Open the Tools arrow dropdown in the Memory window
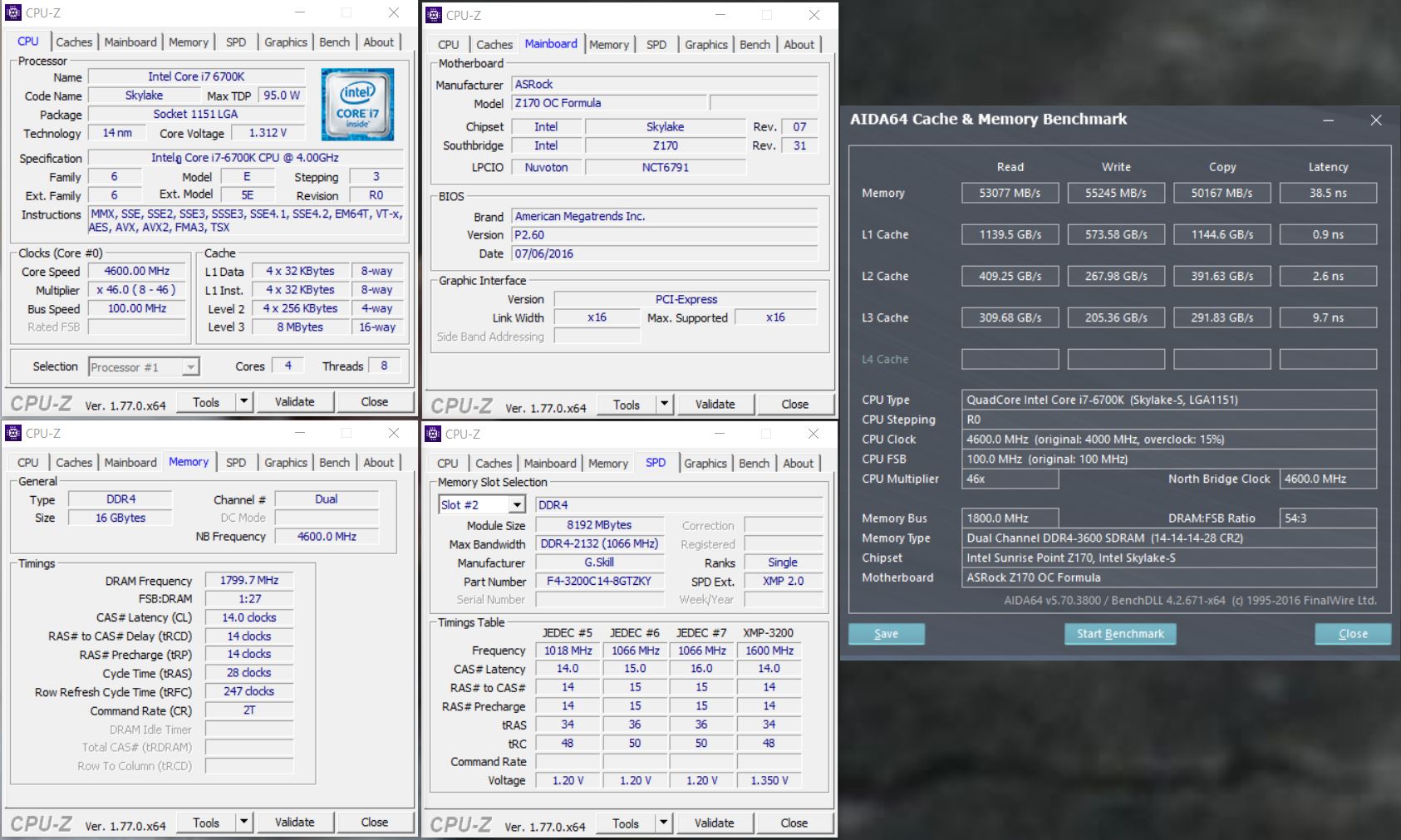The image size is (1401, 840). pyautogui.click(x=243, y=823)
